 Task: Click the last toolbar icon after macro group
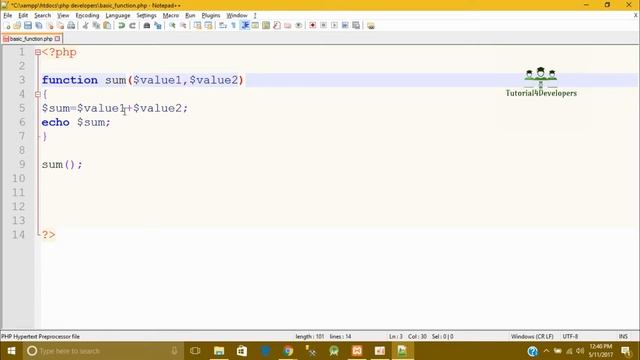click(x=371, y=26)
